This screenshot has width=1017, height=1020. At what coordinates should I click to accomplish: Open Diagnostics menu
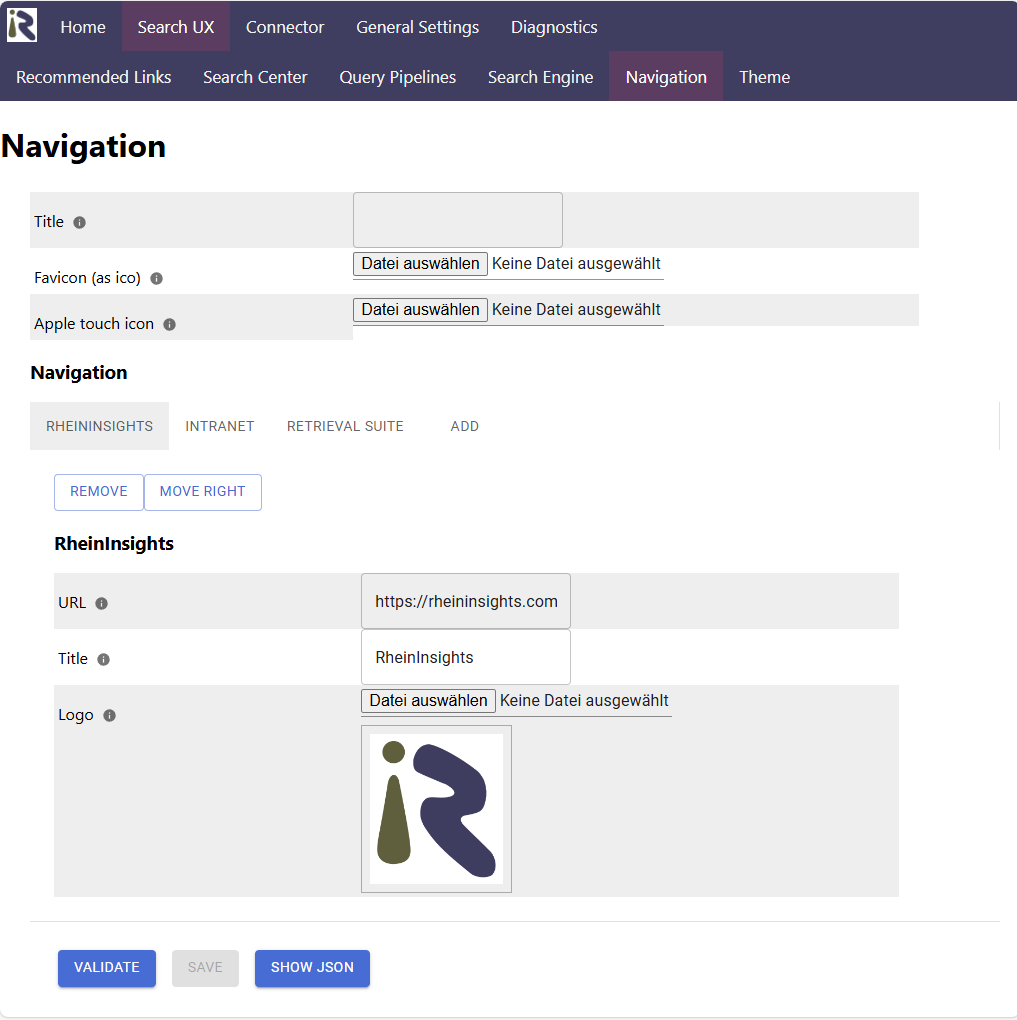[554, 27]
